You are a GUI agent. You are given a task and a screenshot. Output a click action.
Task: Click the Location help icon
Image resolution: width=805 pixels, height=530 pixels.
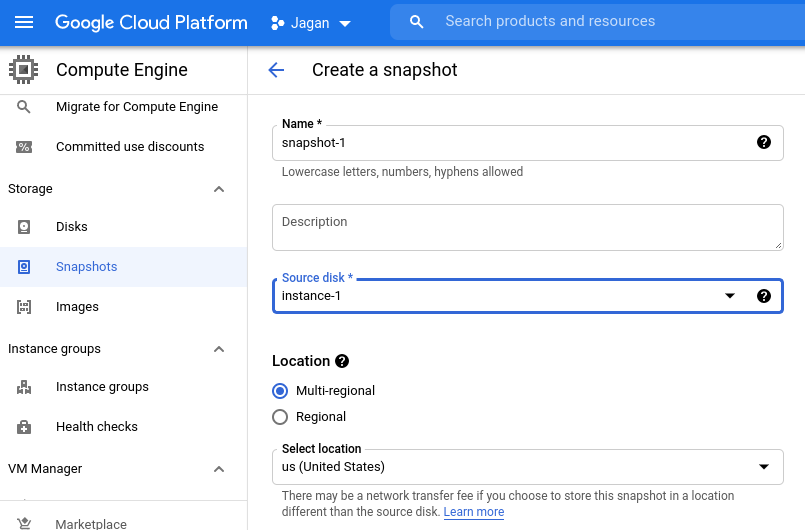point(342,361)
